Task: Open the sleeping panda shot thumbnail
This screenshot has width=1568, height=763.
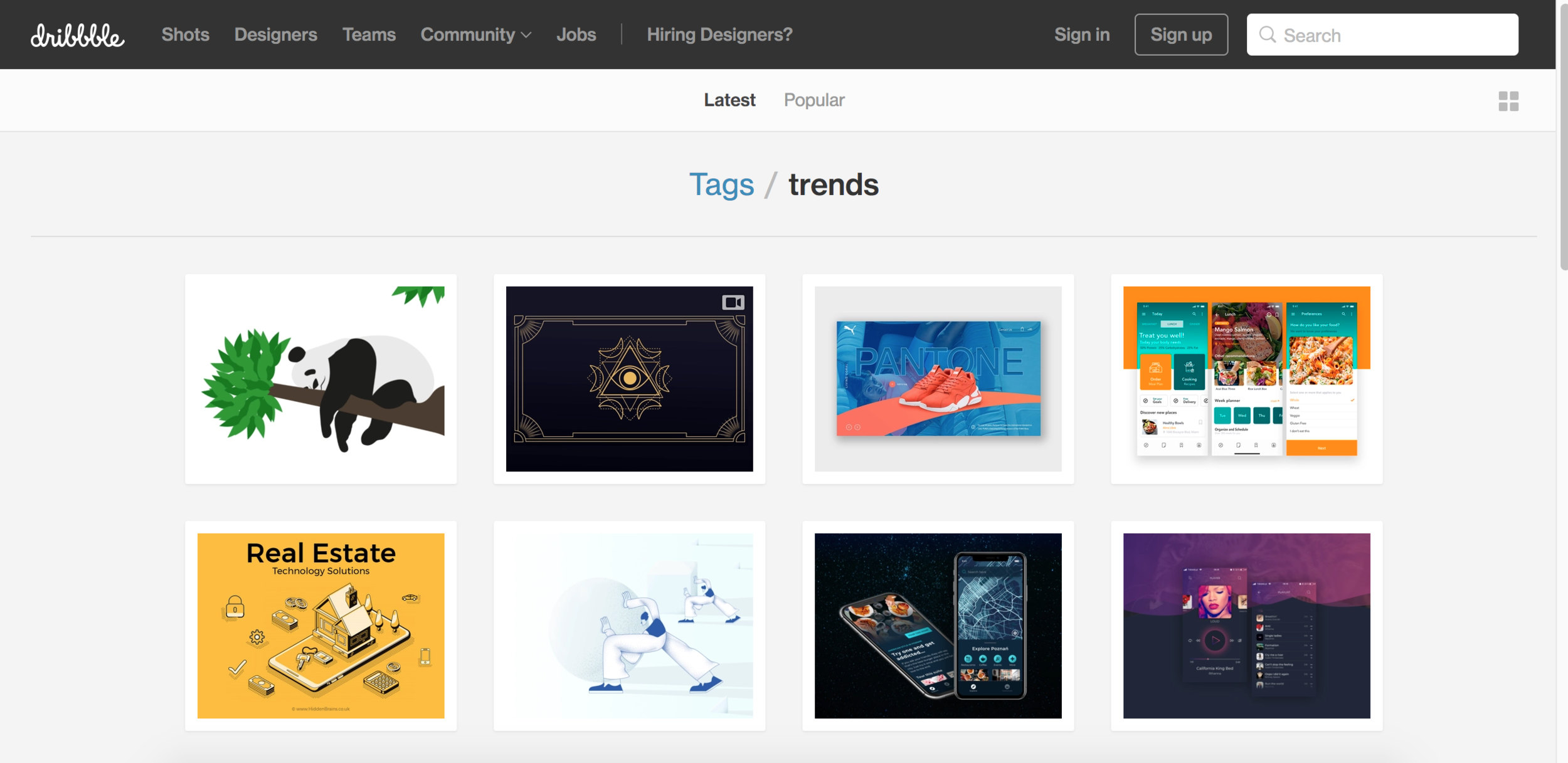Action: [320, 379]
